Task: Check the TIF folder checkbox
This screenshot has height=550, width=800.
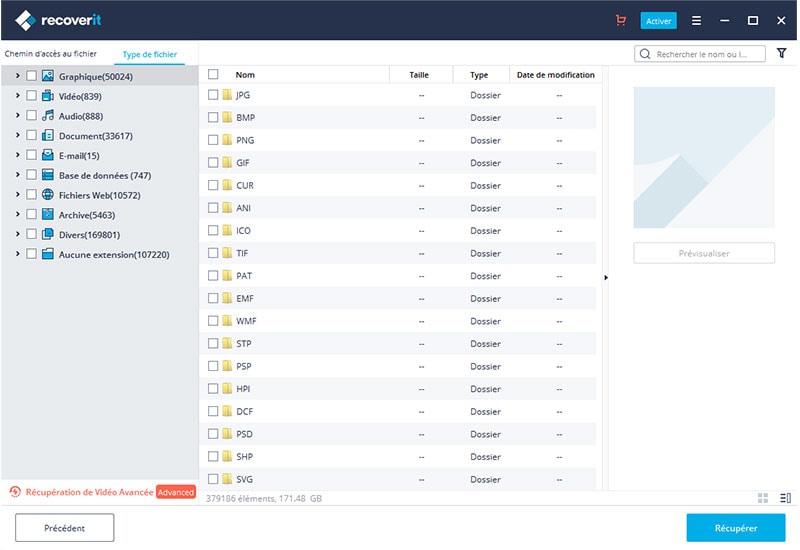Action: coord(213,253)
